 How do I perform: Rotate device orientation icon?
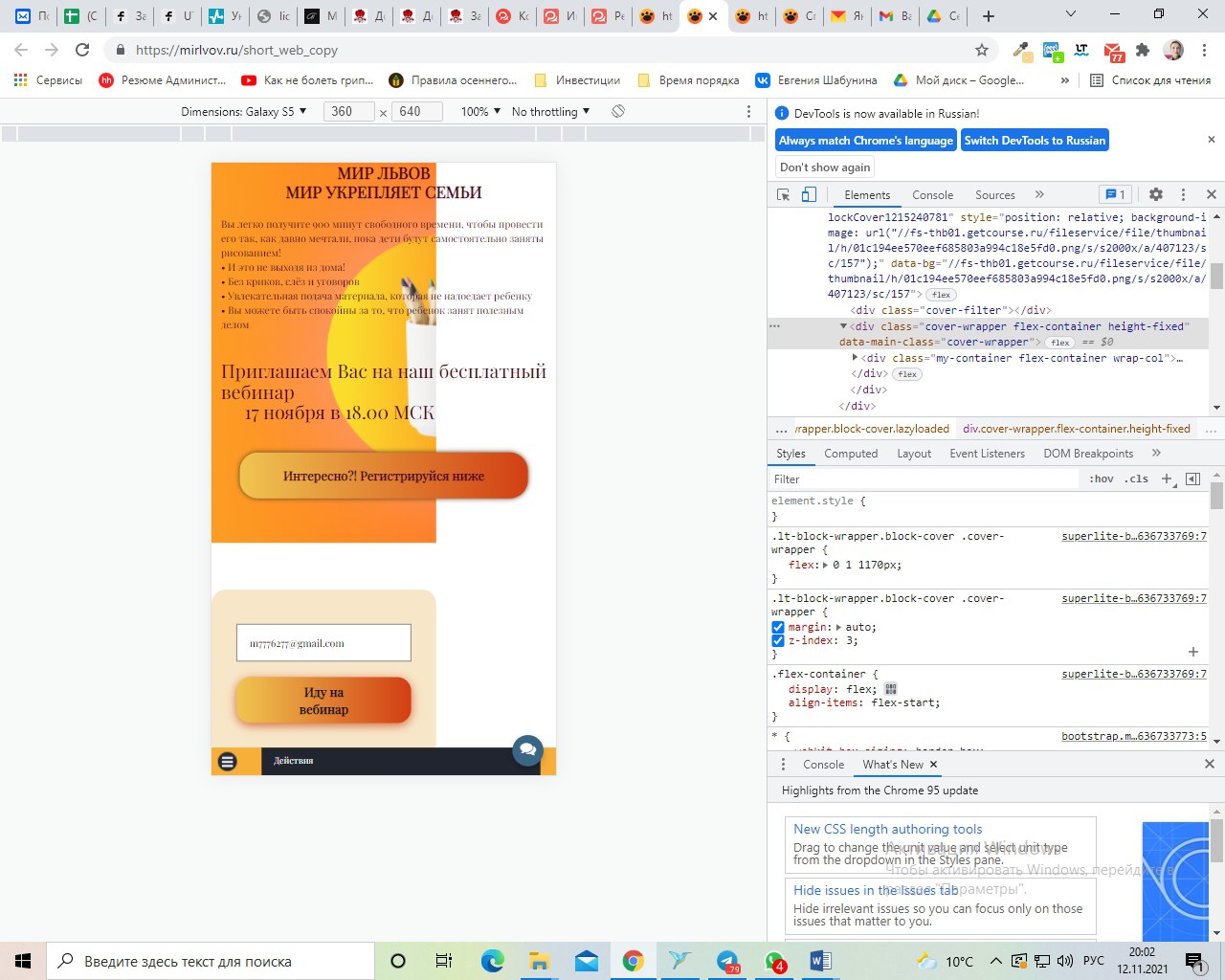tap(618, 111)
